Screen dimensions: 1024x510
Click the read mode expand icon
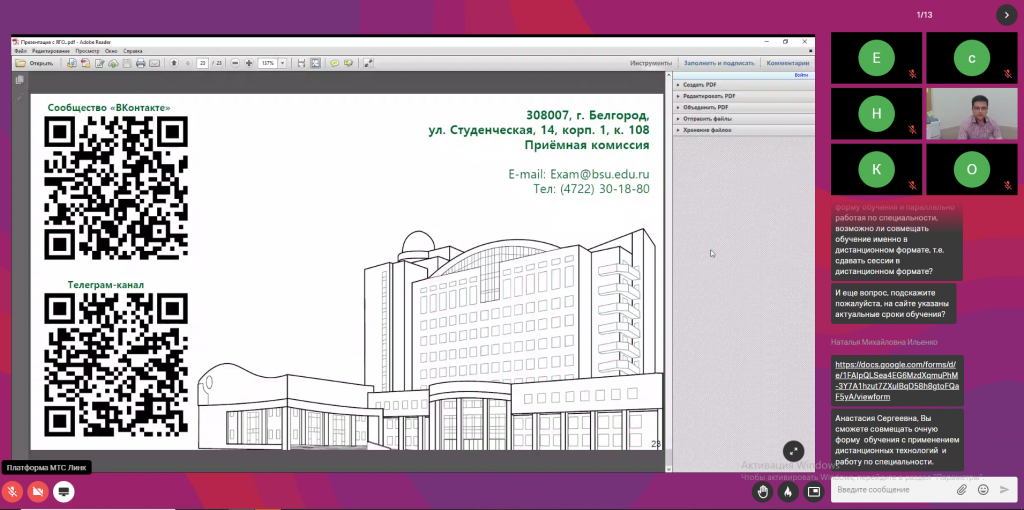[368, 63]
